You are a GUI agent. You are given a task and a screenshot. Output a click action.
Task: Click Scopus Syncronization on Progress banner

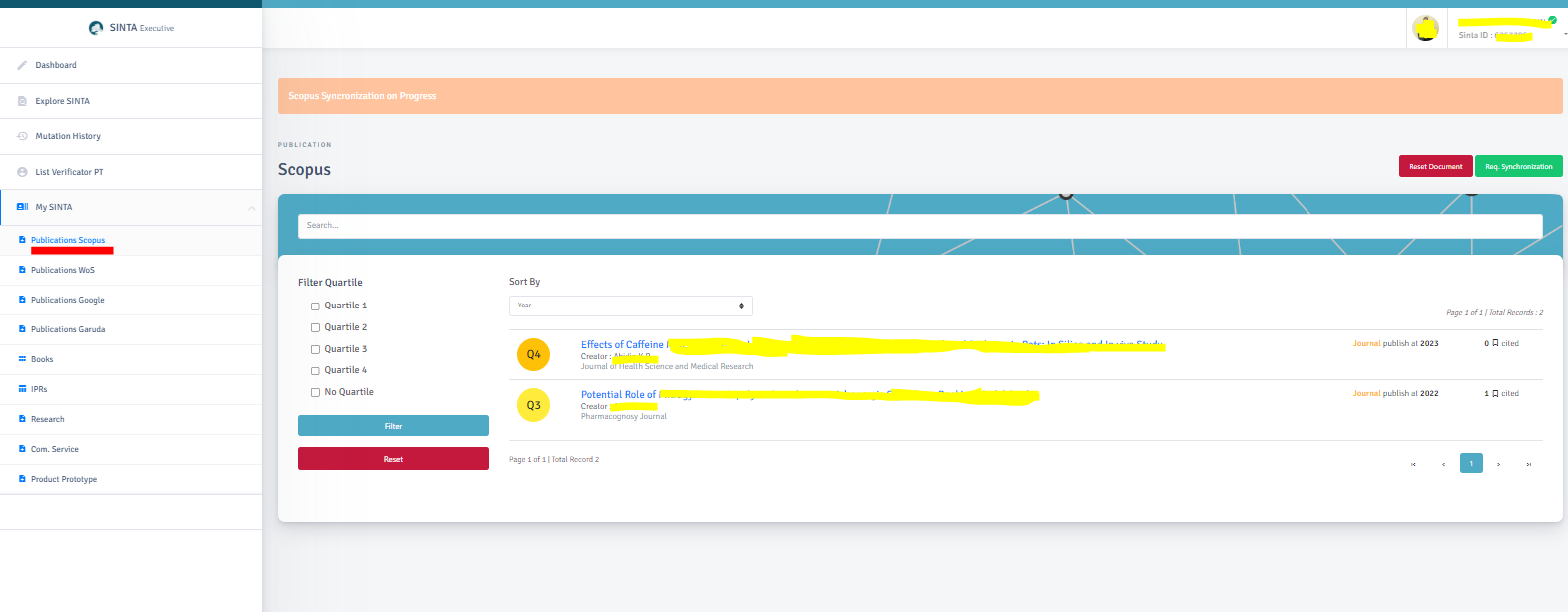click(920, 96)
